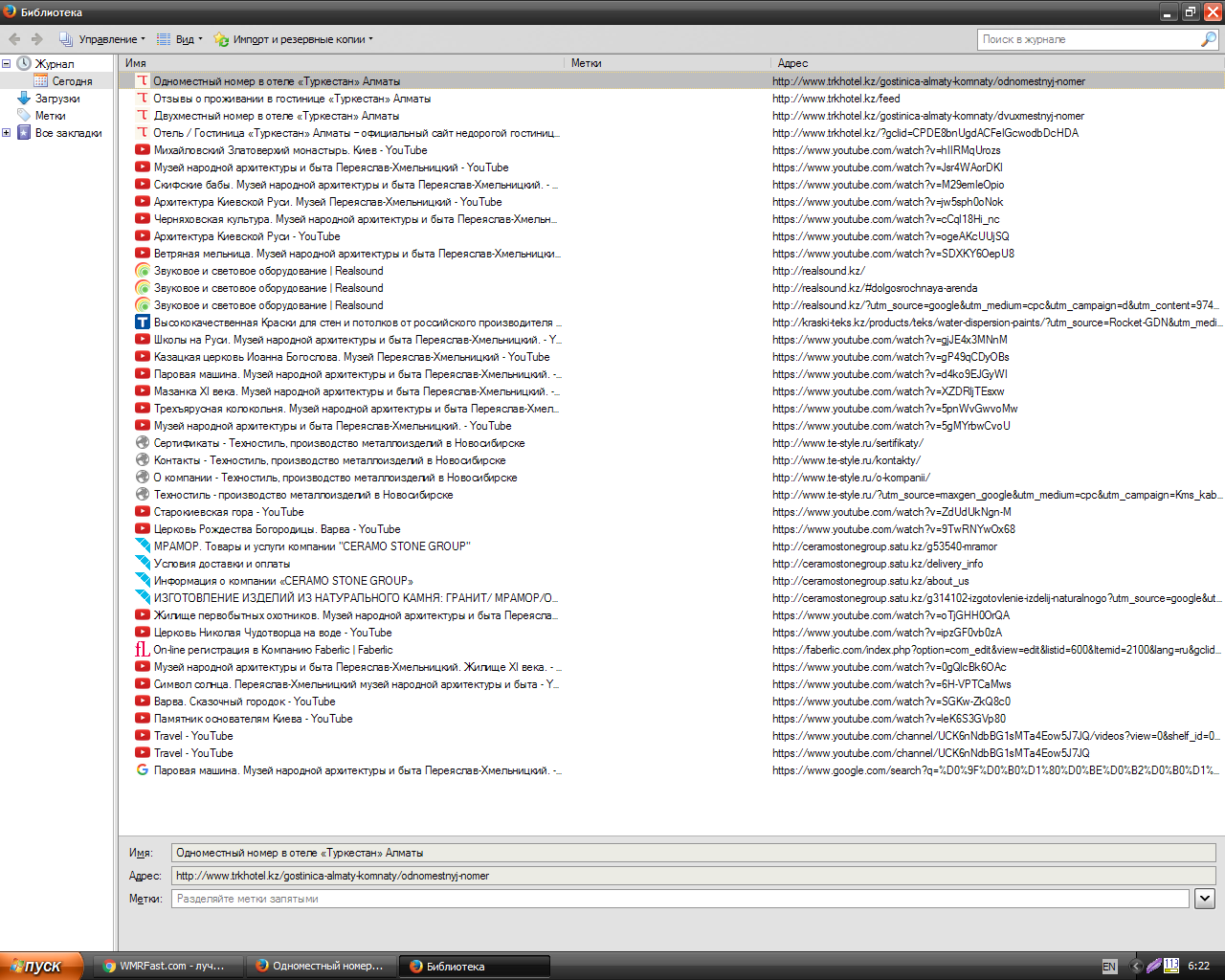Select О компании - Техностиль entry

point(671,478)
